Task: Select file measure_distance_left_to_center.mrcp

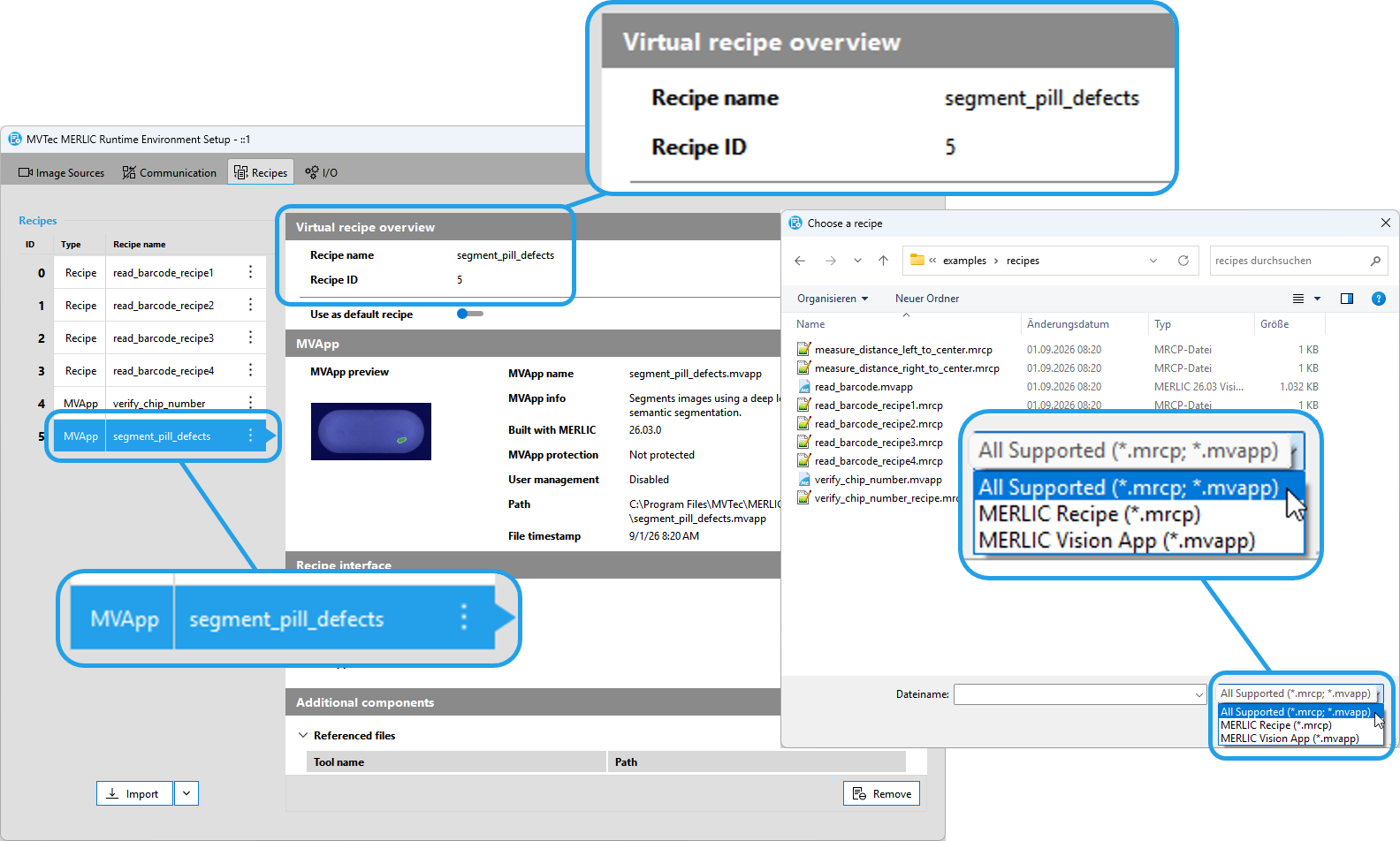Action: tap(903, 350)
